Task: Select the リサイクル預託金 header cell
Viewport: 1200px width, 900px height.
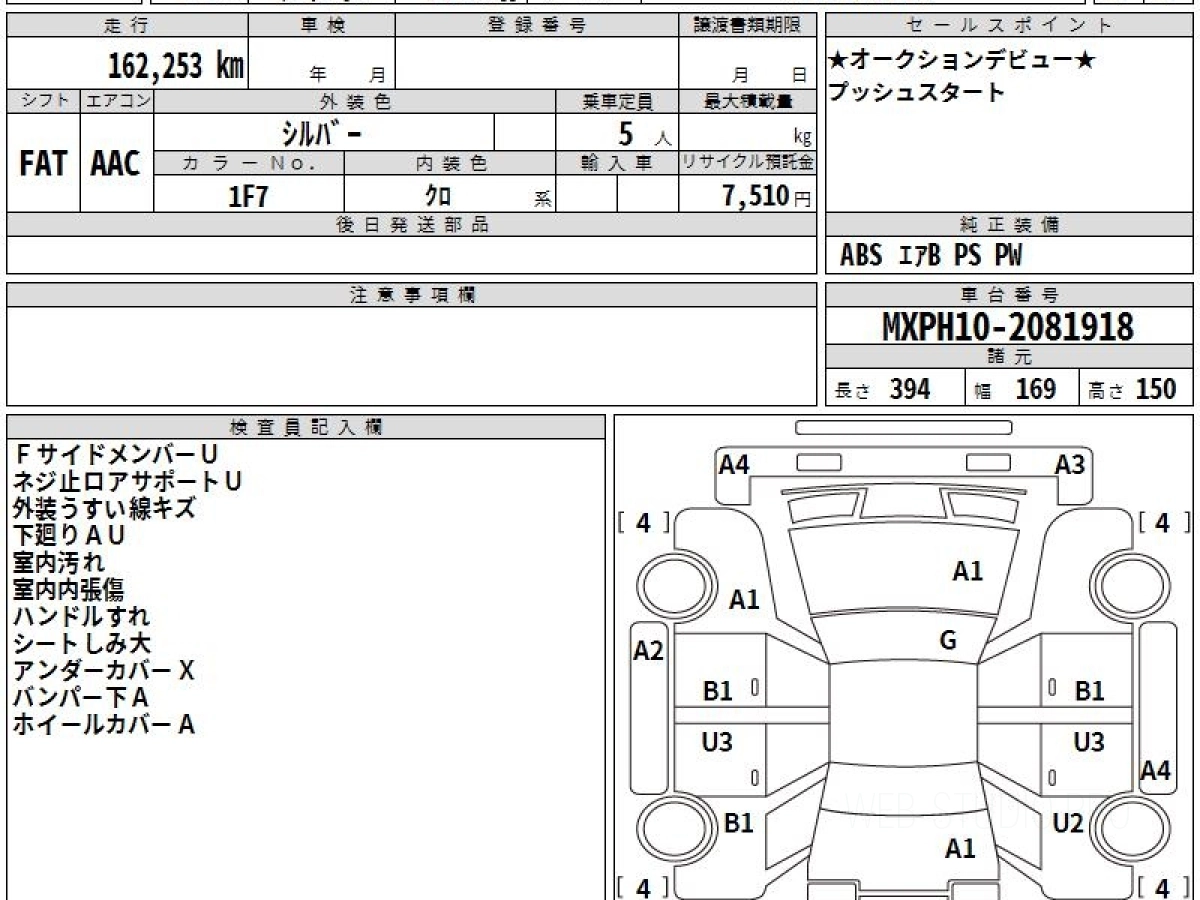Action: pyautogui.click(x=747, y=163)
